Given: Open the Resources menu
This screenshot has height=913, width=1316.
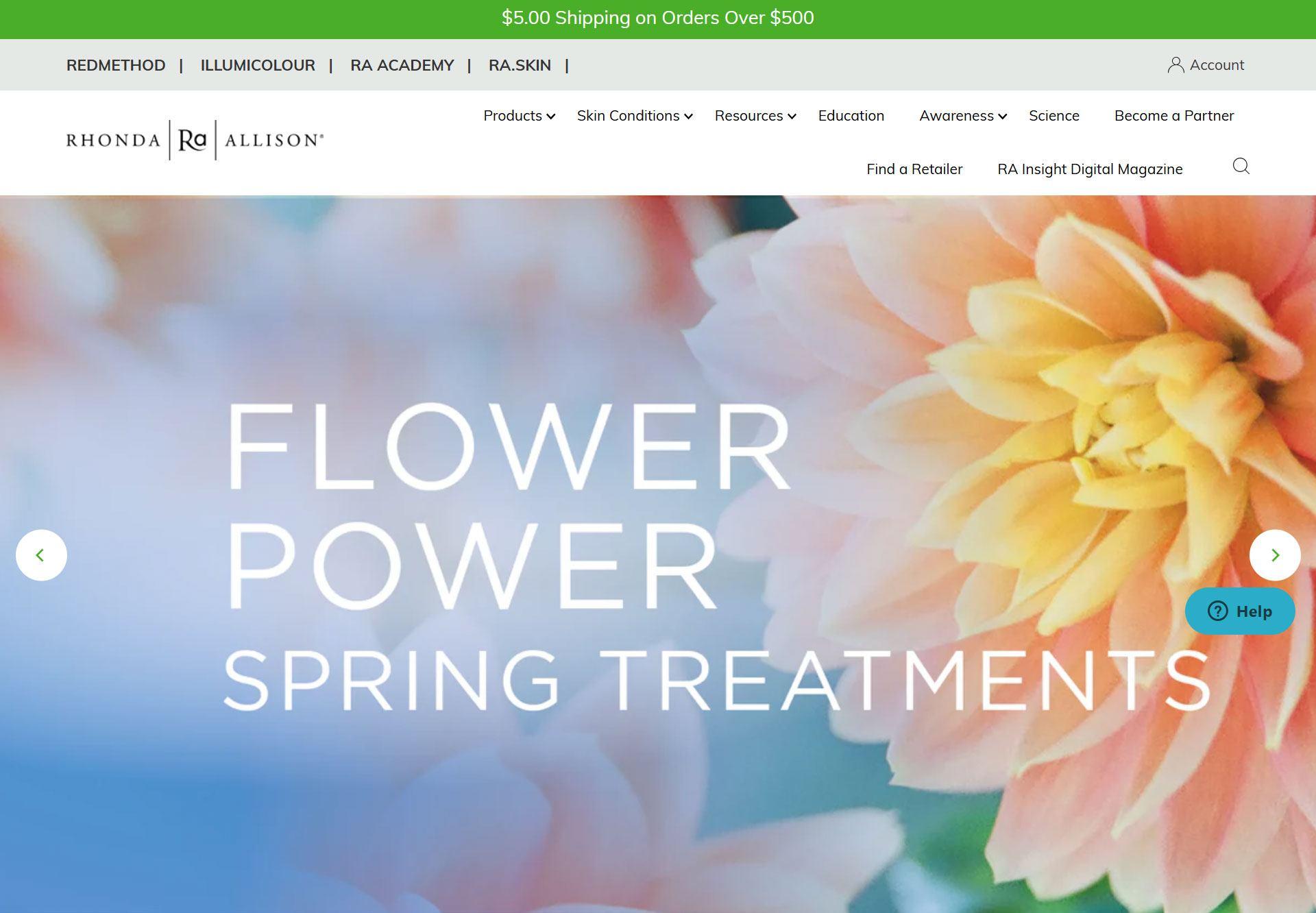Looking at the screenshot, I should click(x=748, y=116).
